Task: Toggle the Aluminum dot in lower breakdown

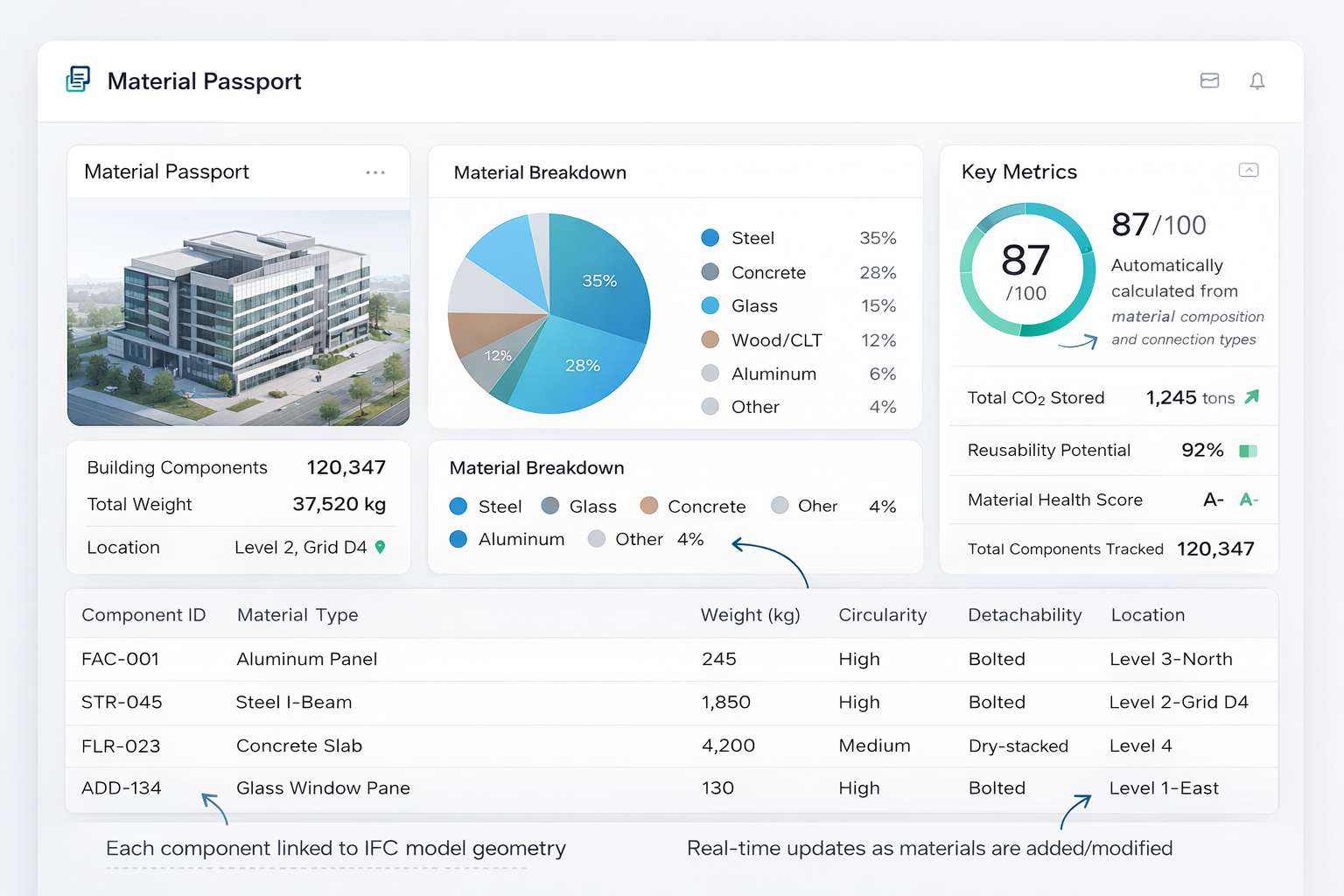Action: 458,539
